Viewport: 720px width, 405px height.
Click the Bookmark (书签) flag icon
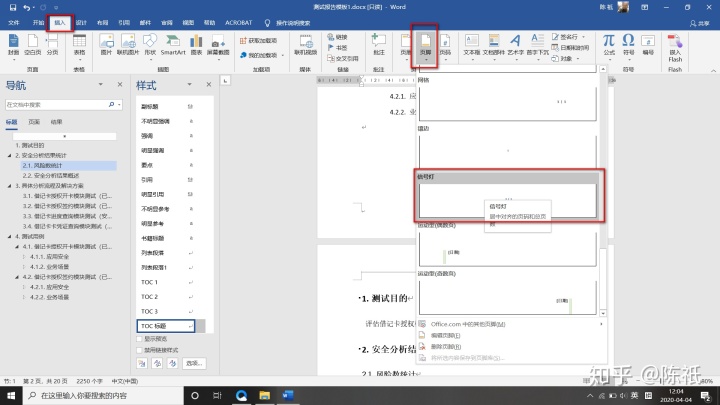(331, 47)
